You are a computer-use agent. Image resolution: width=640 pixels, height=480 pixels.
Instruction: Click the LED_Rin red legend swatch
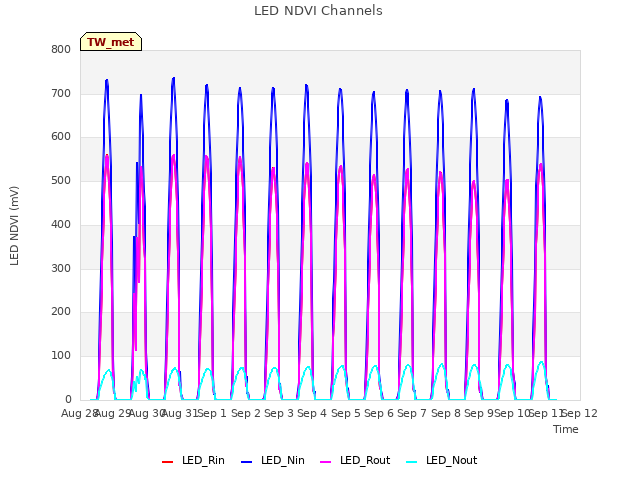pos(167,462)
